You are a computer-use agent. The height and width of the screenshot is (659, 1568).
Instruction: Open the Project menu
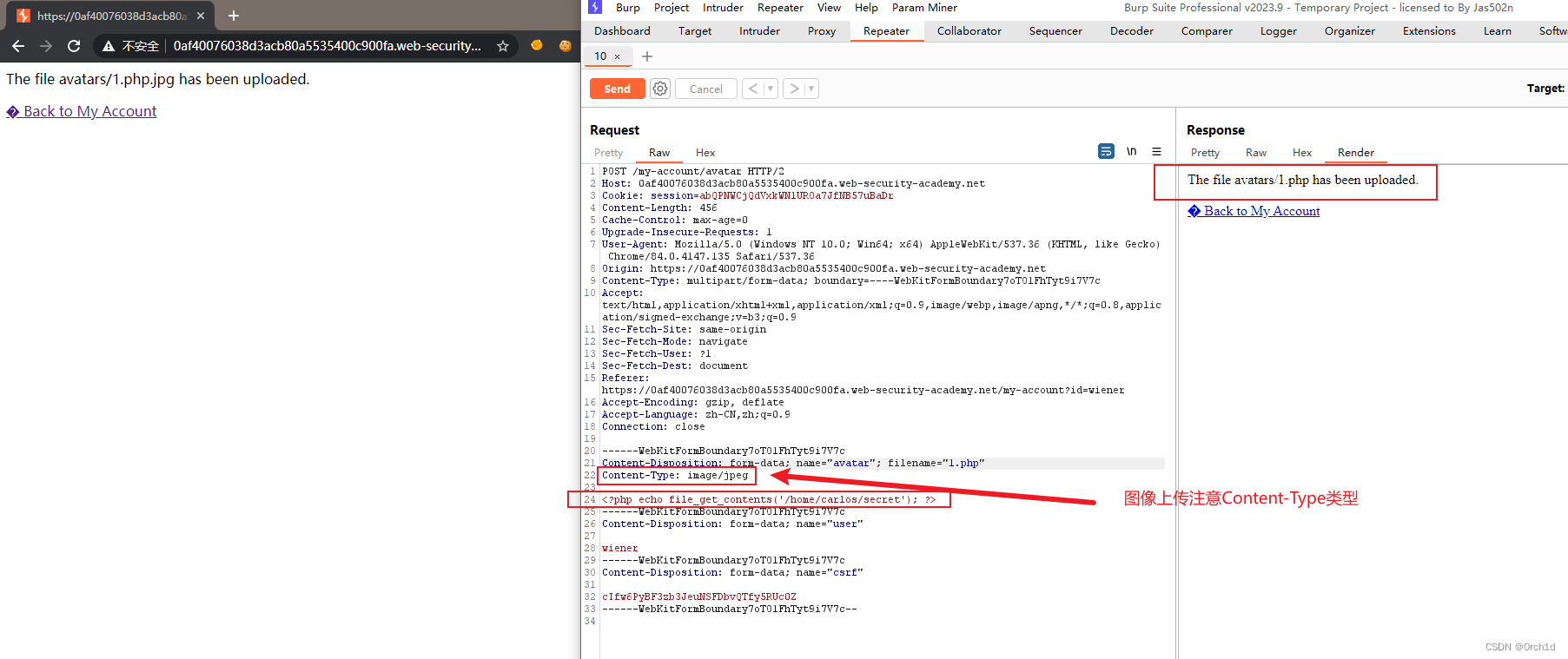point(672,7)
